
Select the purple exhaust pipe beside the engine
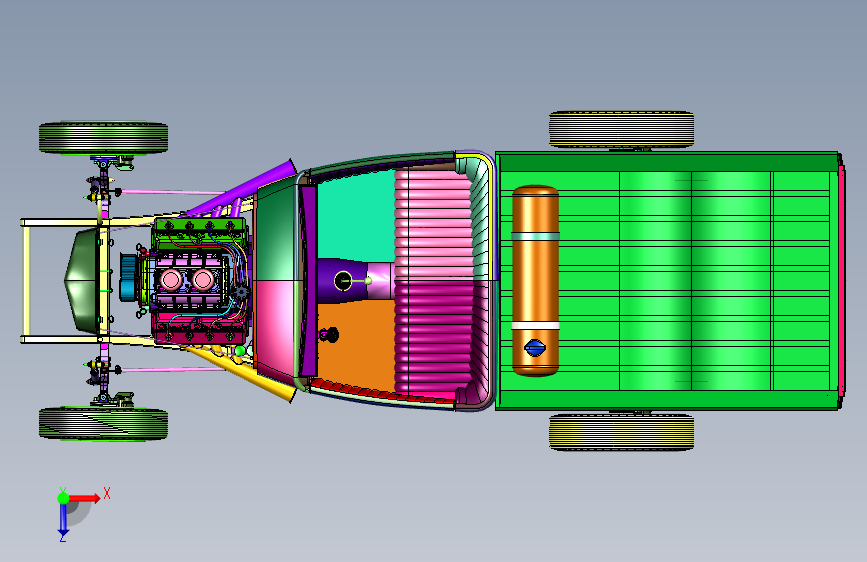(x=249, y=188)
